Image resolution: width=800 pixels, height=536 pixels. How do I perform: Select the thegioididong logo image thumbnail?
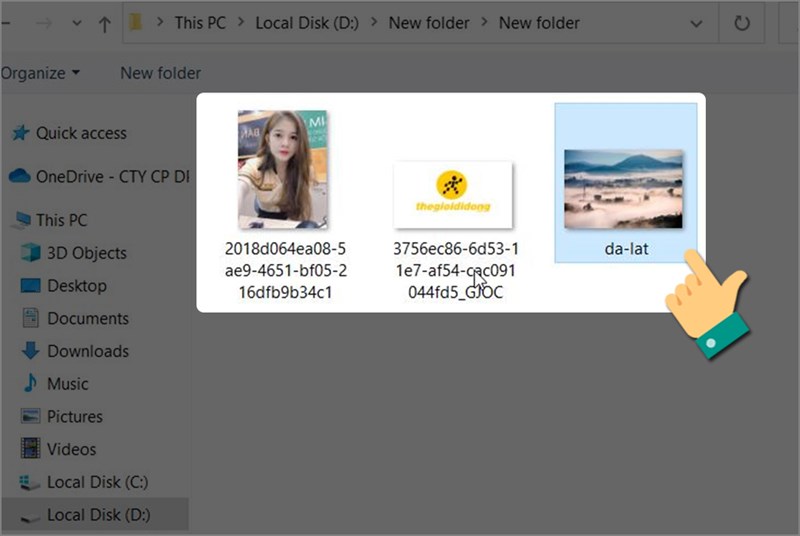453,195
